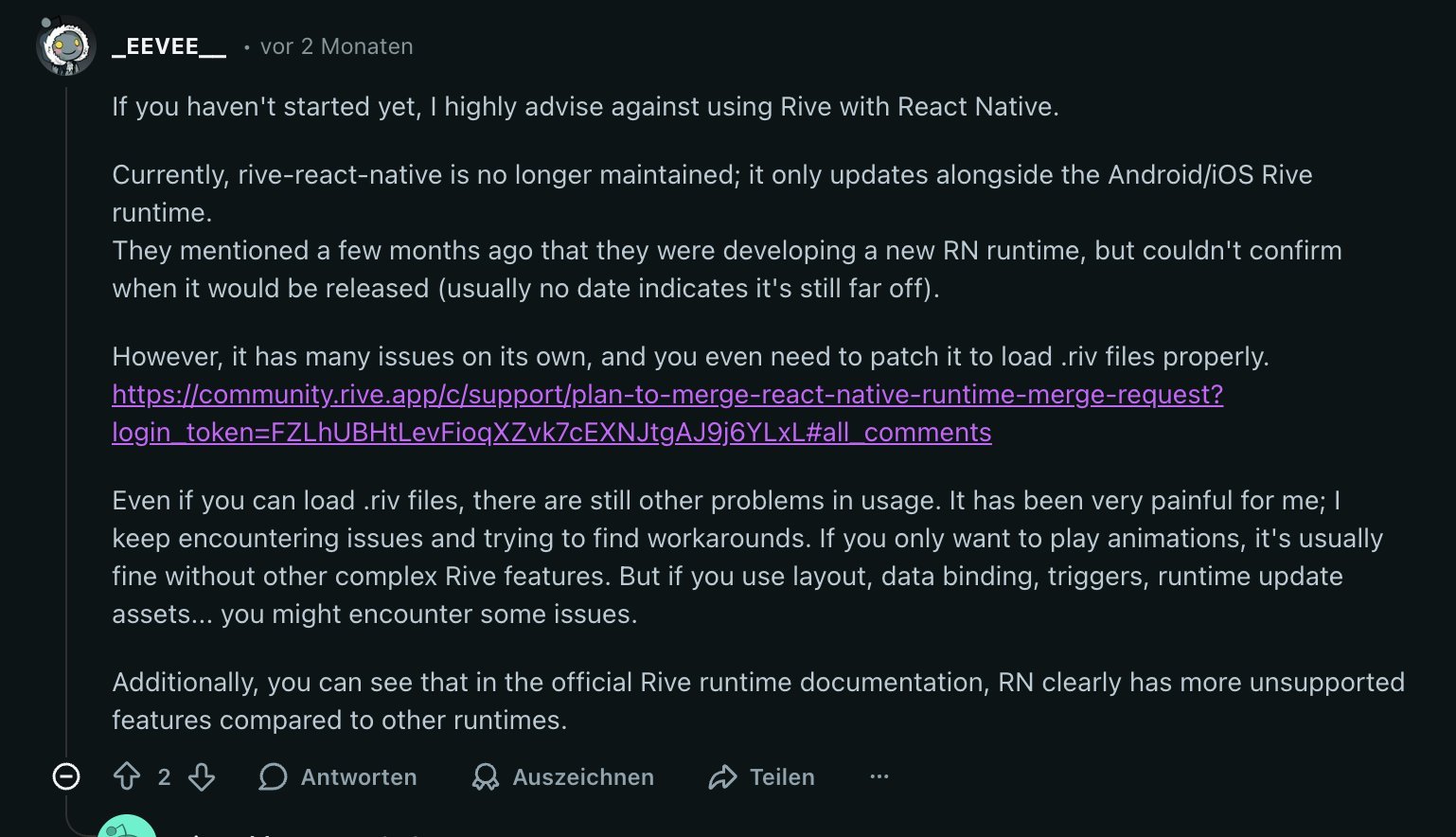
Task: Select the award ribbon icon next to Auszeichnen
Action: point(486,777)
